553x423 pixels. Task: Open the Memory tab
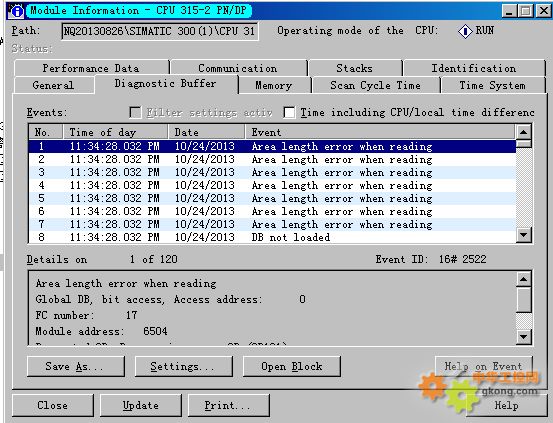click(274, 85)
